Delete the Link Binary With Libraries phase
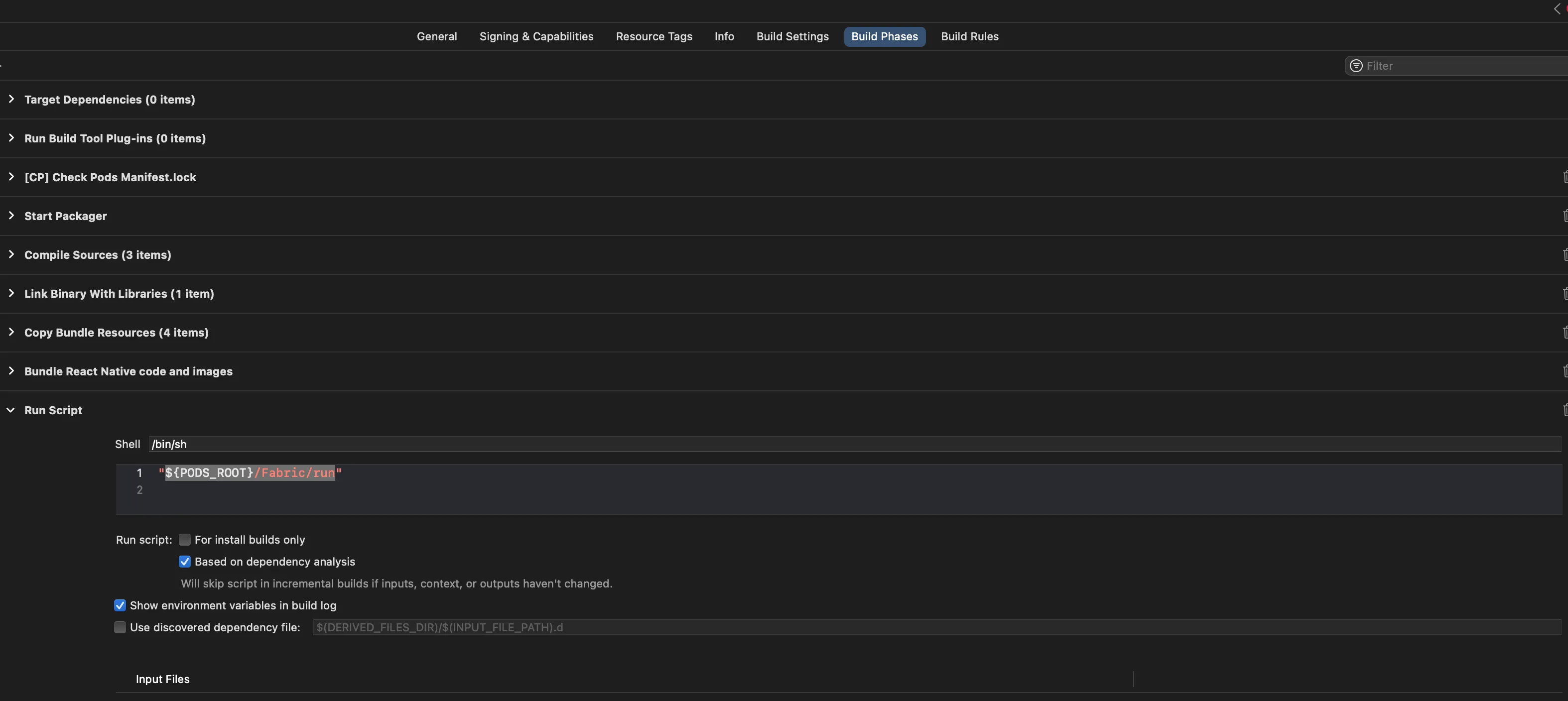This screenshot has height=701, width=1568. 1565,294
